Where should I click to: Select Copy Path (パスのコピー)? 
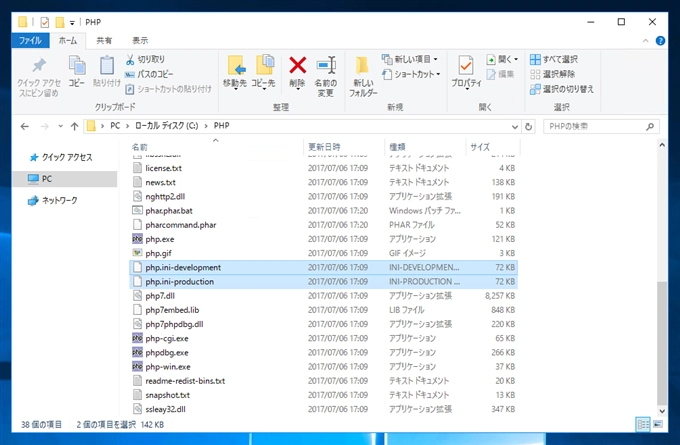pos(149,74)
